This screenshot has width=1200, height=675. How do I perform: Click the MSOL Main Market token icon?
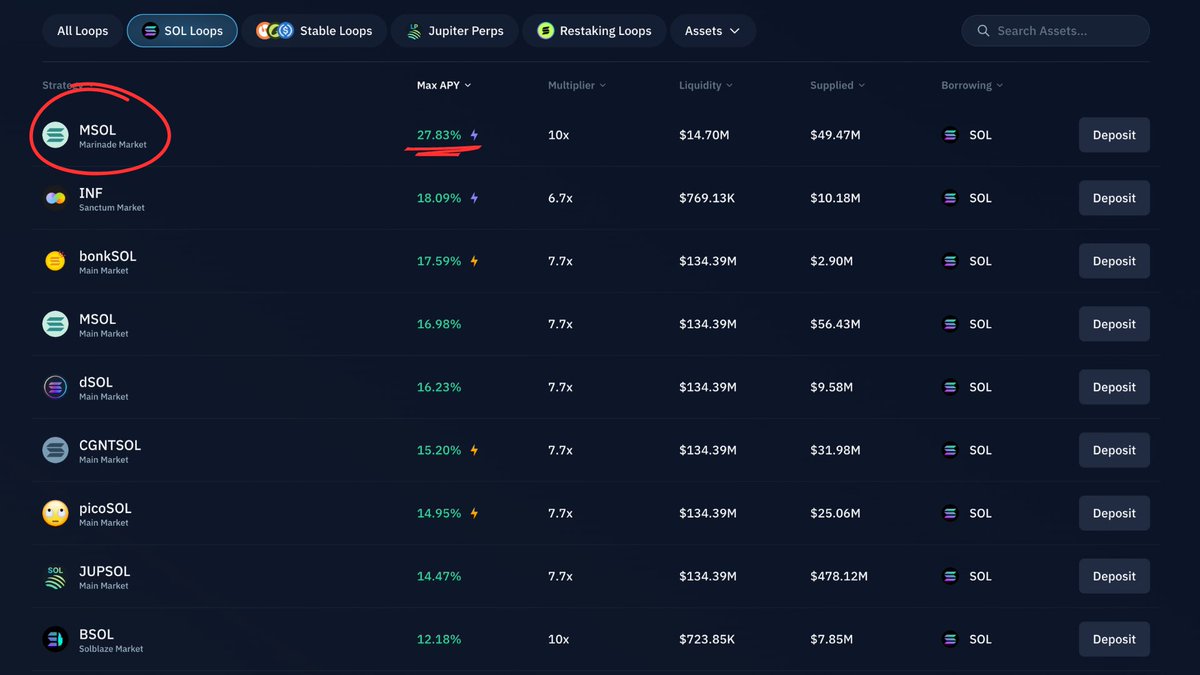(x=55, y=324)
